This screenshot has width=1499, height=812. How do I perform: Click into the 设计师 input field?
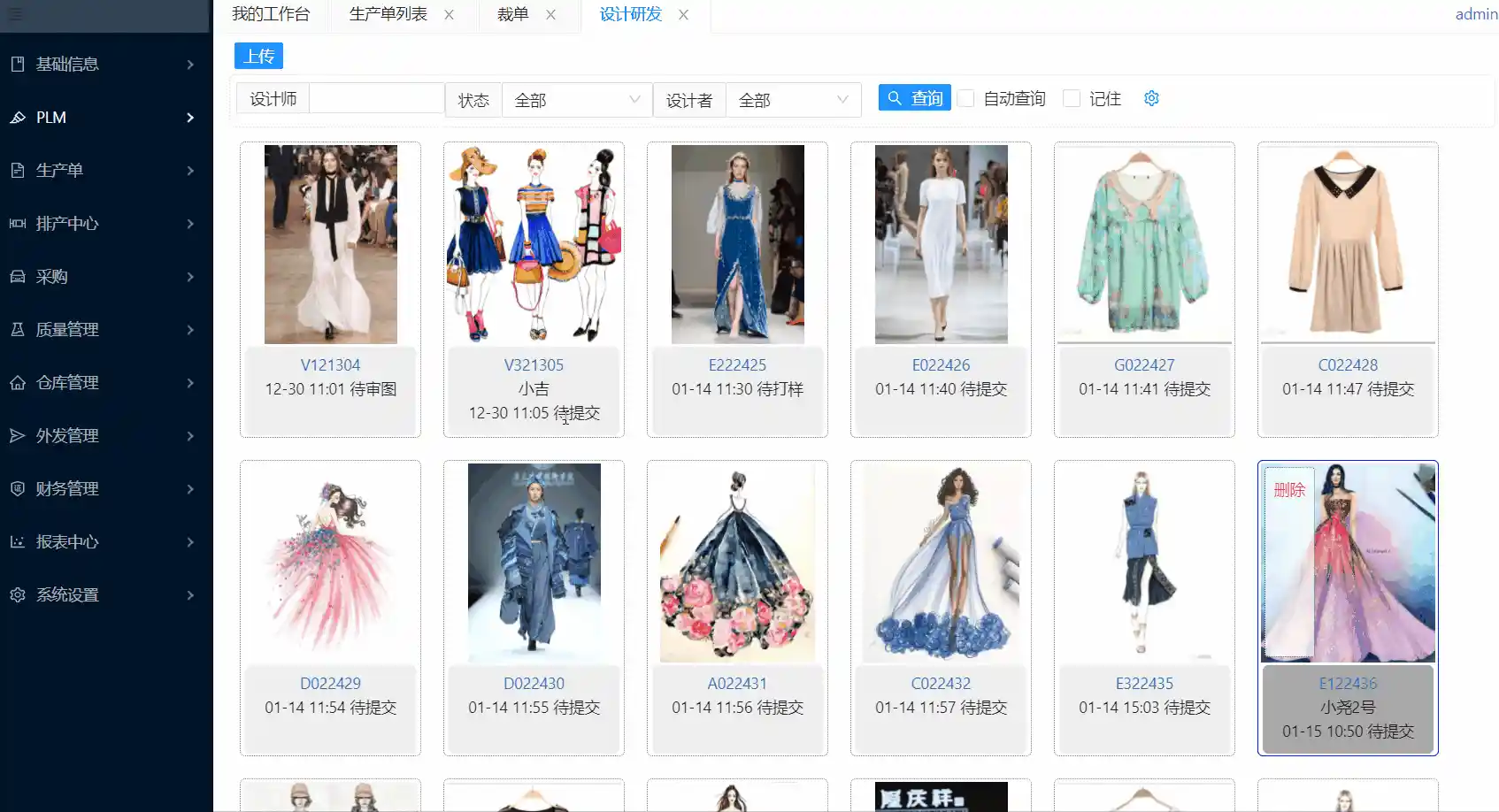click(376, 98)
